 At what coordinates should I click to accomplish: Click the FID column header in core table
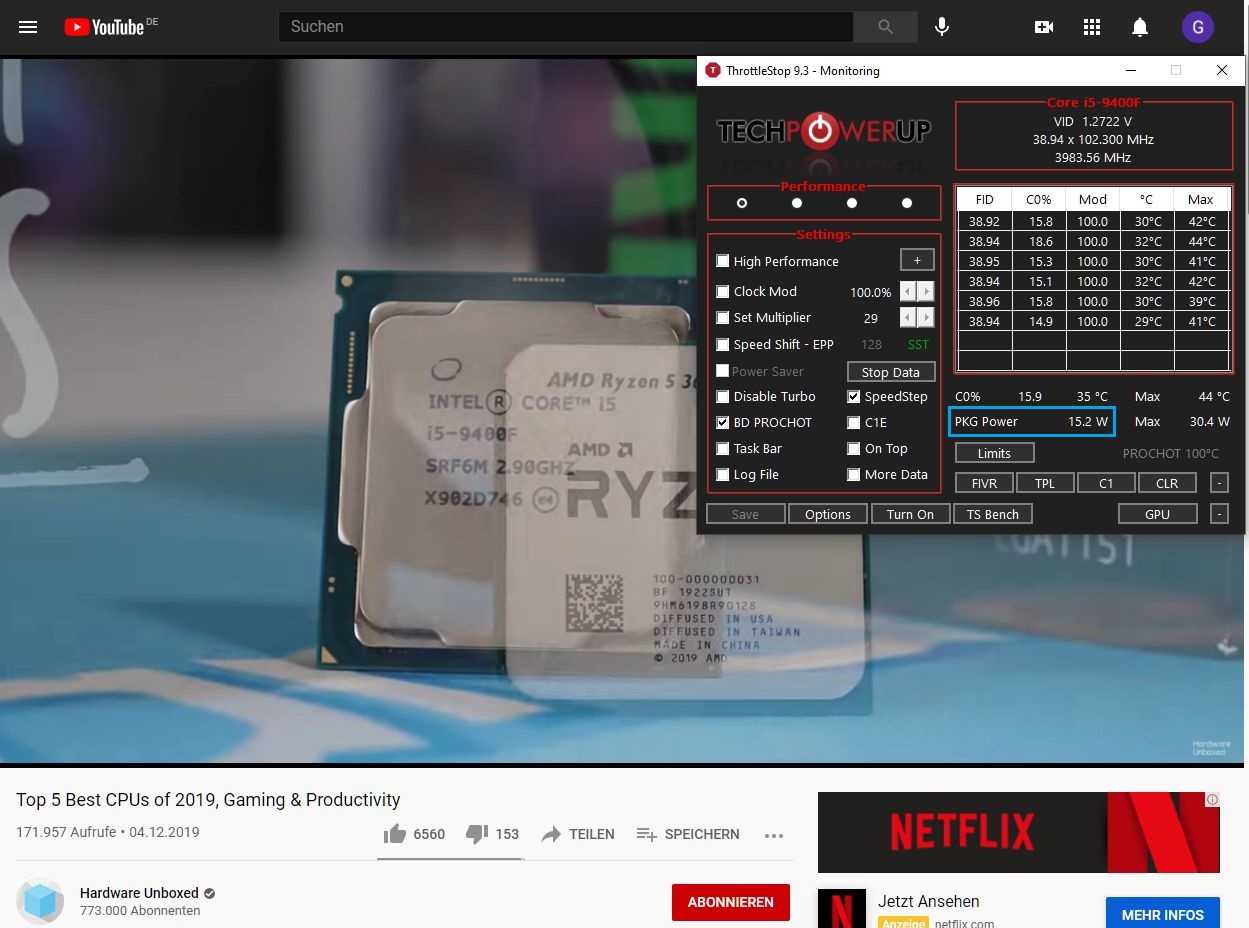point(984,199)
